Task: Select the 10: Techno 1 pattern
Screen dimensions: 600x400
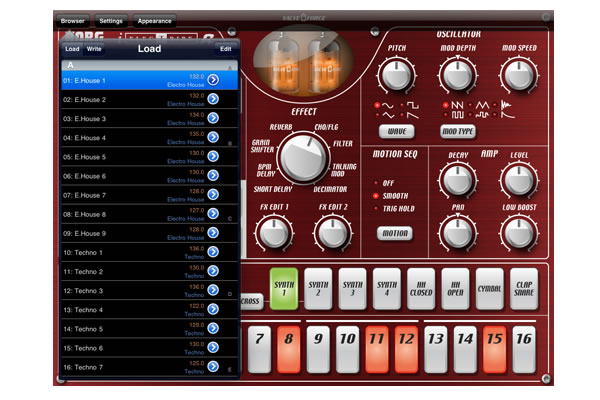Action: [149, 253]
